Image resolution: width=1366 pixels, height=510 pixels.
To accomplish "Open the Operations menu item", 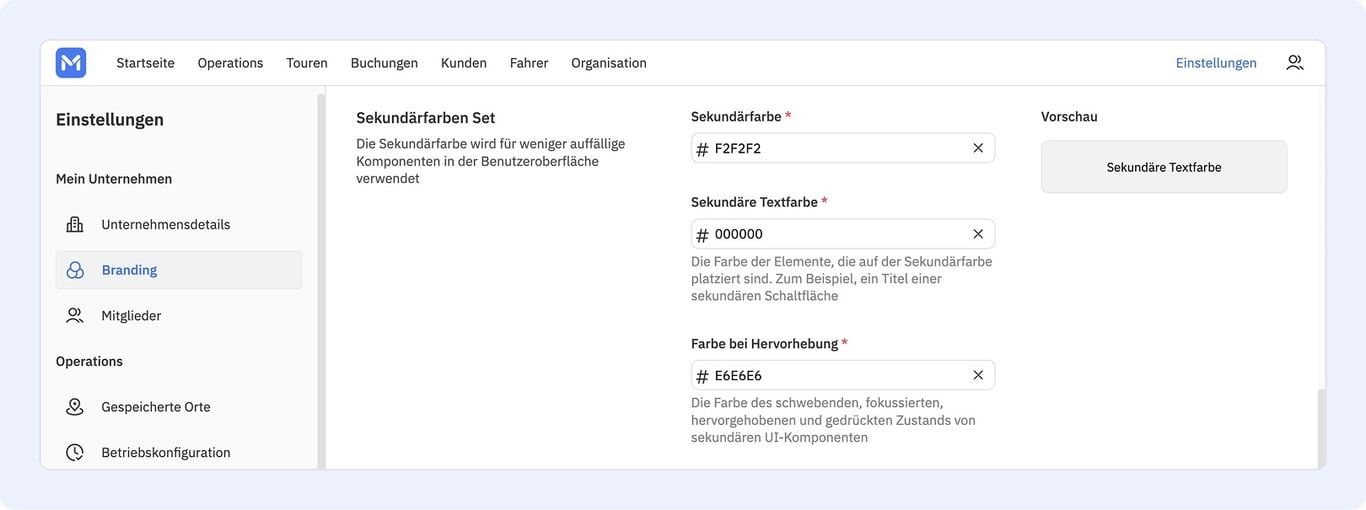I will (x=230, y=63).
